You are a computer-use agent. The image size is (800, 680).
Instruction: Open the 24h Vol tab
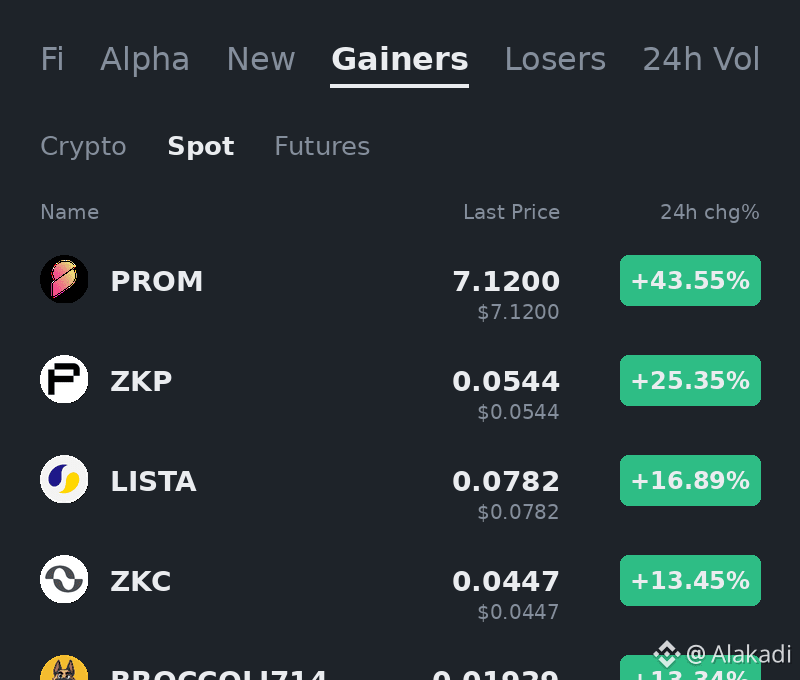[701, 59]
